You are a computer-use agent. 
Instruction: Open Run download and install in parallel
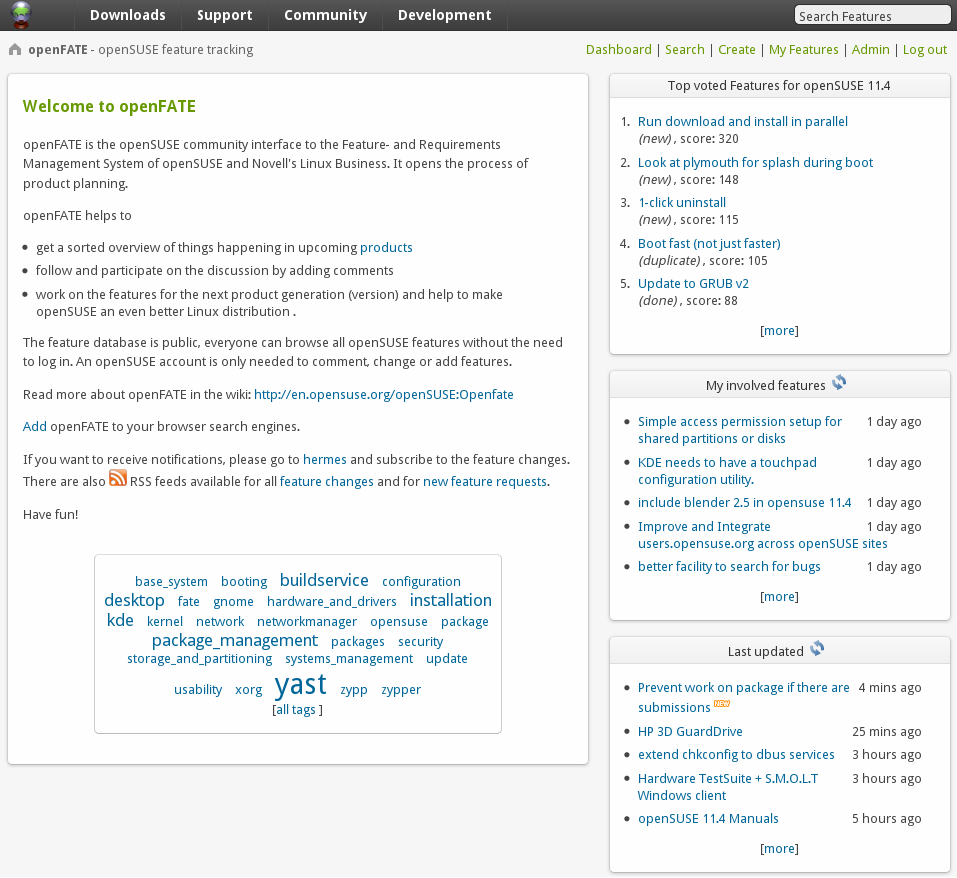pyautogui.click(x=743, y=121)
